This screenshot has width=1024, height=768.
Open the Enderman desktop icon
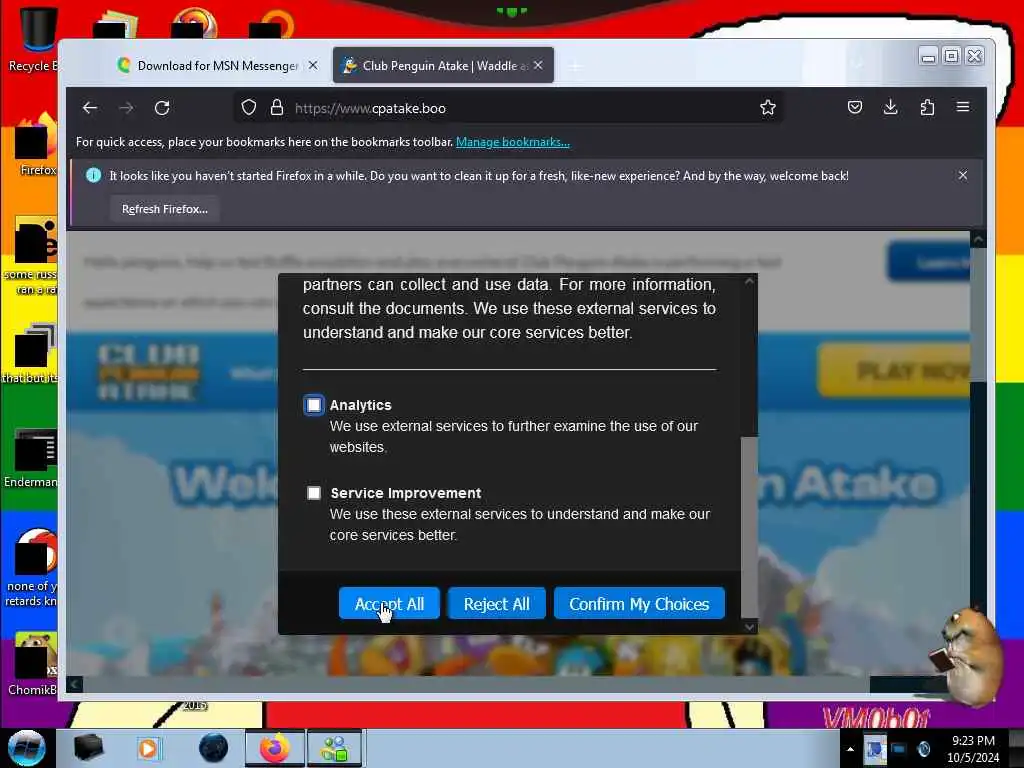pyautogui.click(x=33, y=458)
